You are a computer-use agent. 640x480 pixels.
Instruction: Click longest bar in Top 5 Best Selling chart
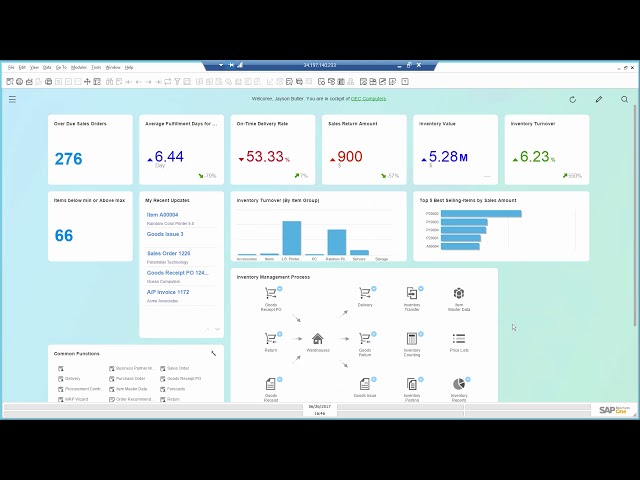click(481, 213)
